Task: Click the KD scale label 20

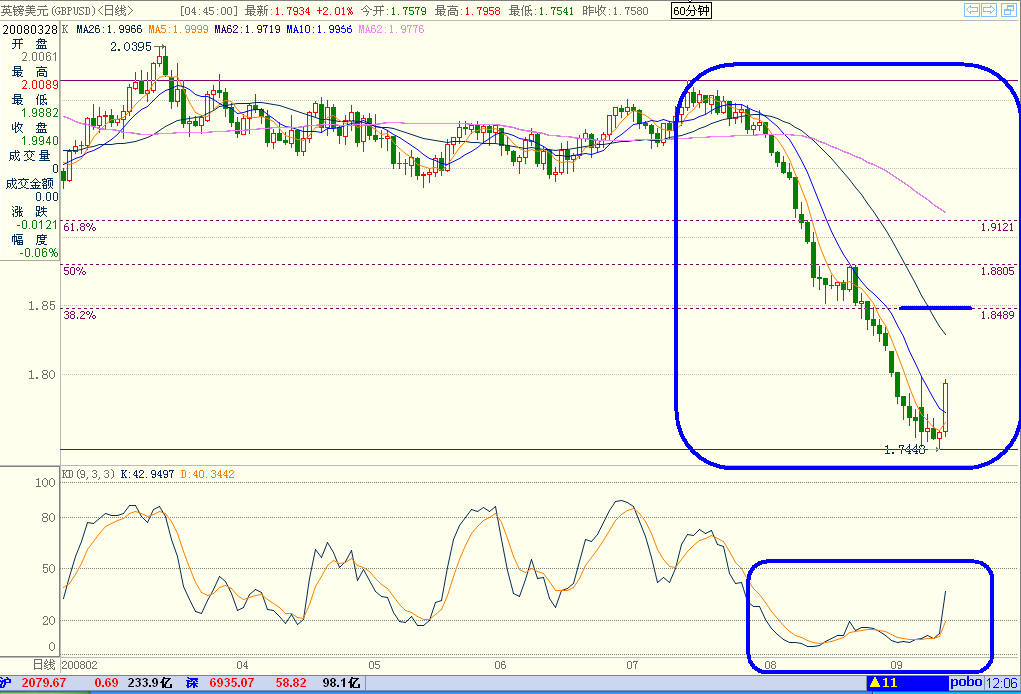Action: coord(48,620)
